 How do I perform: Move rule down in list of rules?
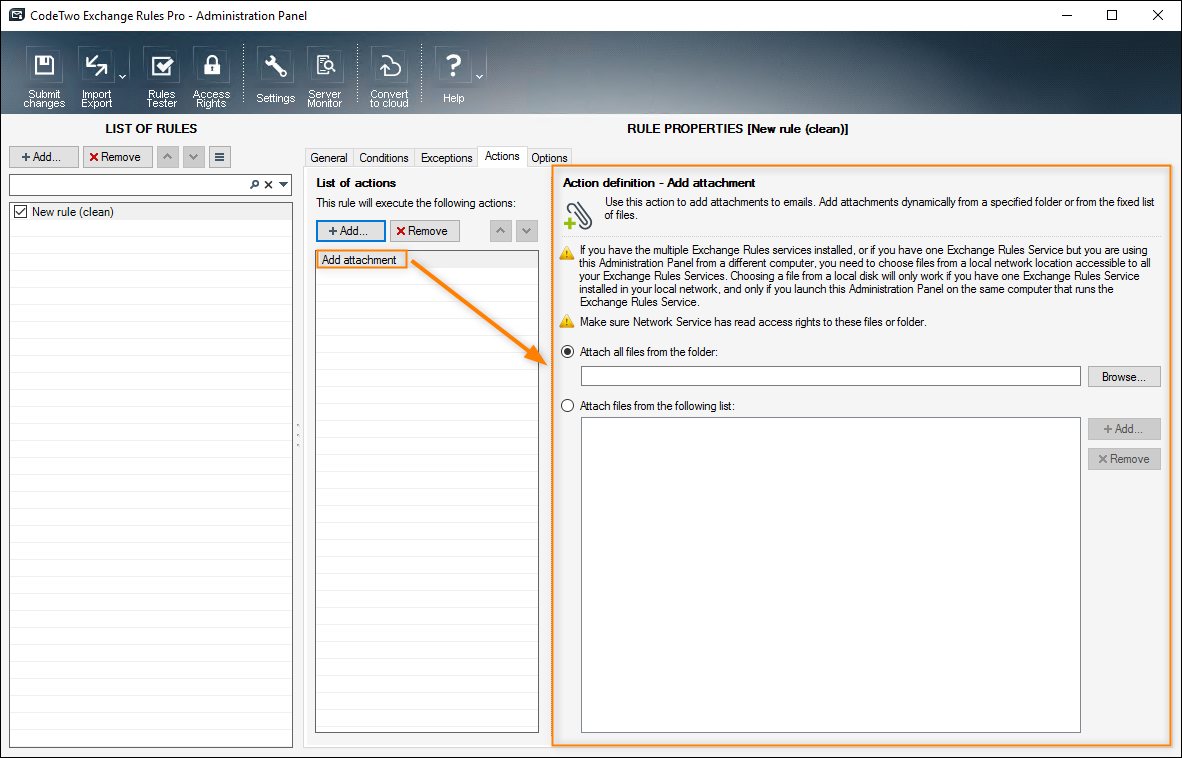194,157
